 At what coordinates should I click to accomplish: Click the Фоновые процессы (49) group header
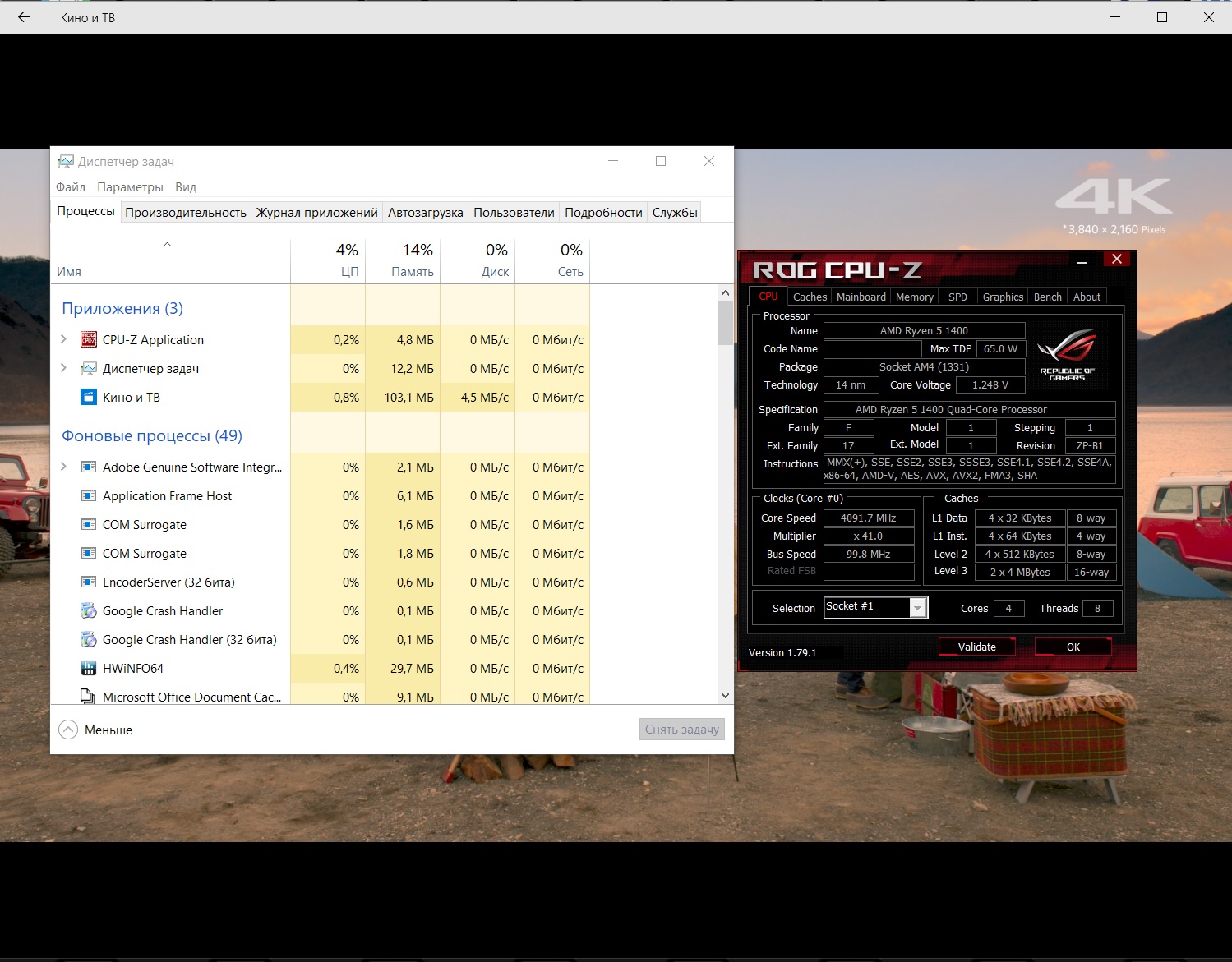(x=152, y=435)
